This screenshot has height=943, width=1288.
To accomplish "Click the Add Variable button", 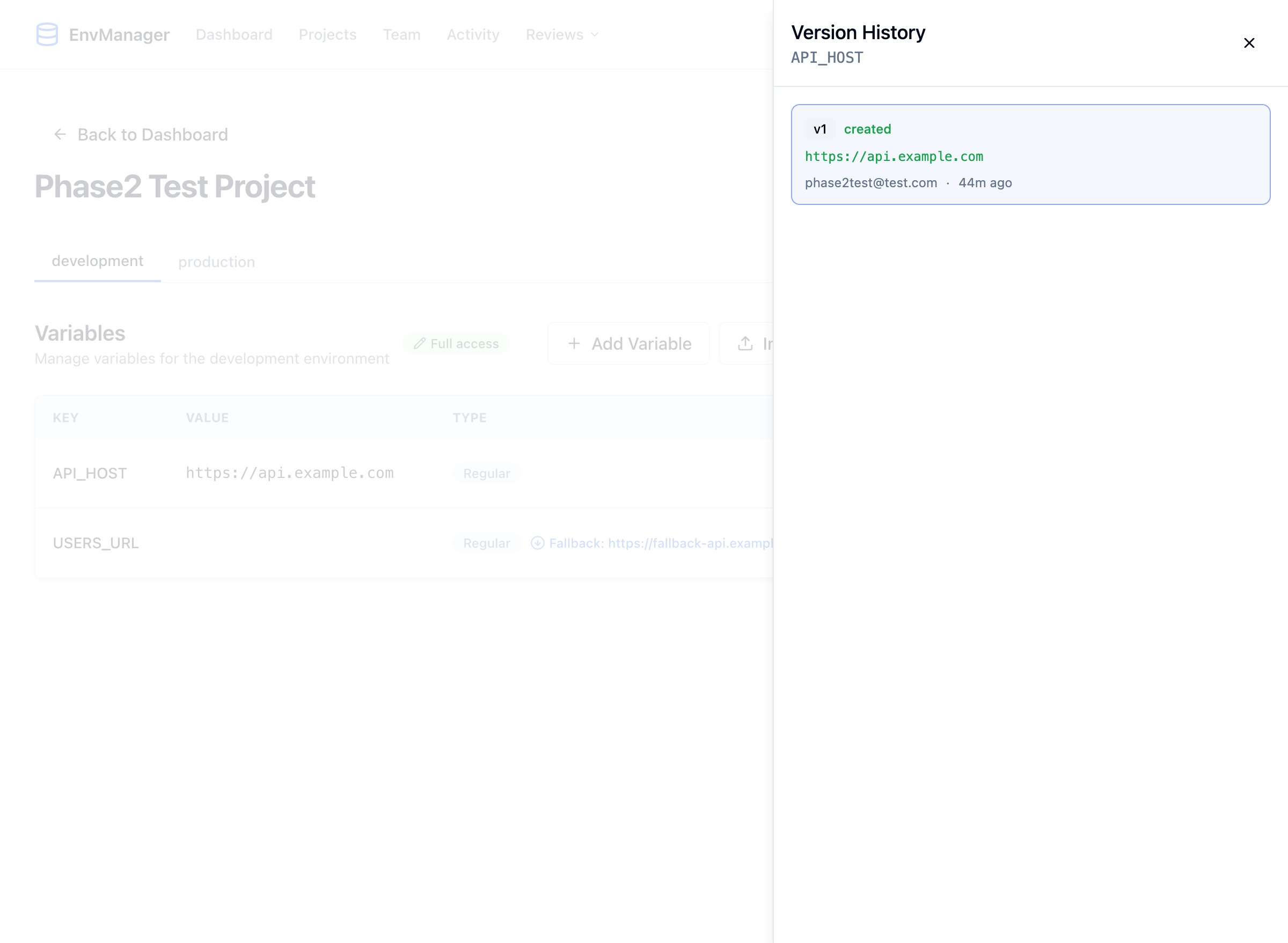I will click(628, 343).
